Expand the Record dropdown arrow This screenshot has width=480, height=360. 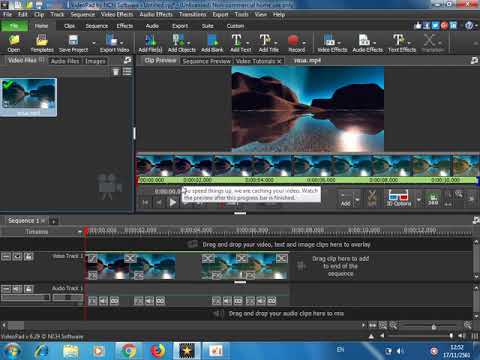(304, 43)
